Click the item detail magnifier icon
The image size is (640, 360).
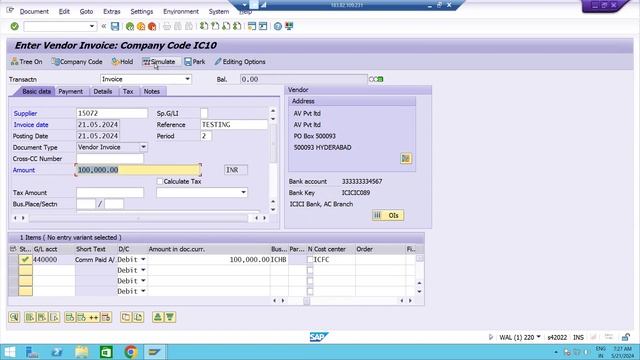14,317
